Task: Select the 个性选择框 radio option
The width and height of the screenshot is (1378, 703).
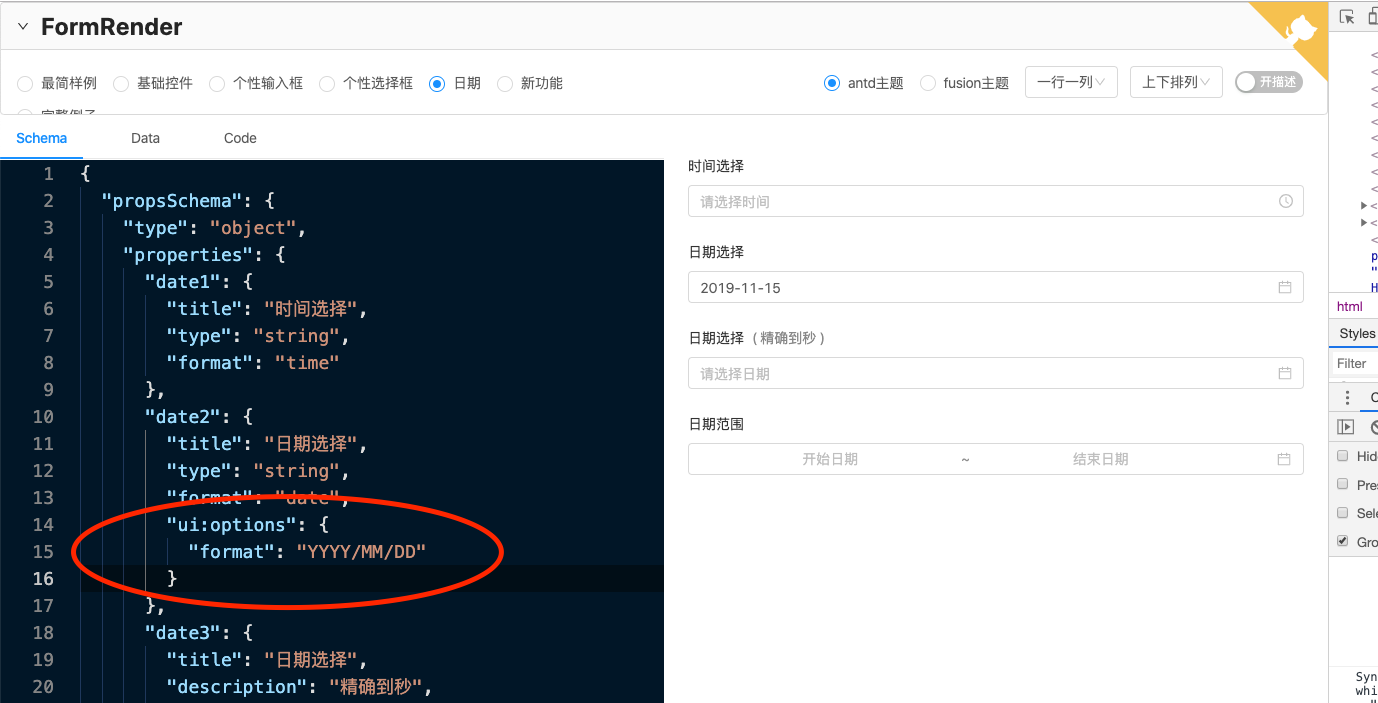Action: (327, 84)
